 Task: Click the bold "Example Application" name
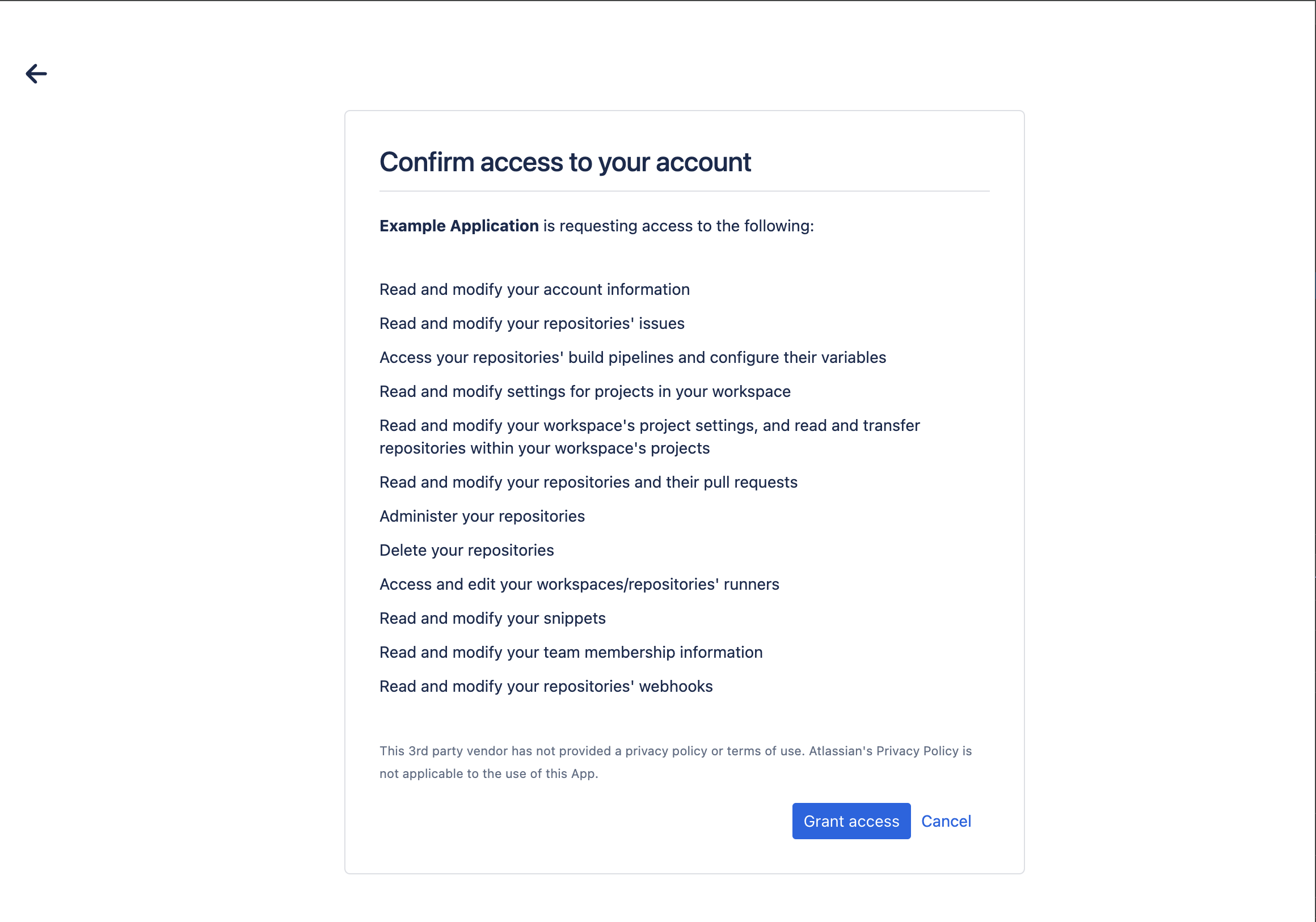(458, 226)
